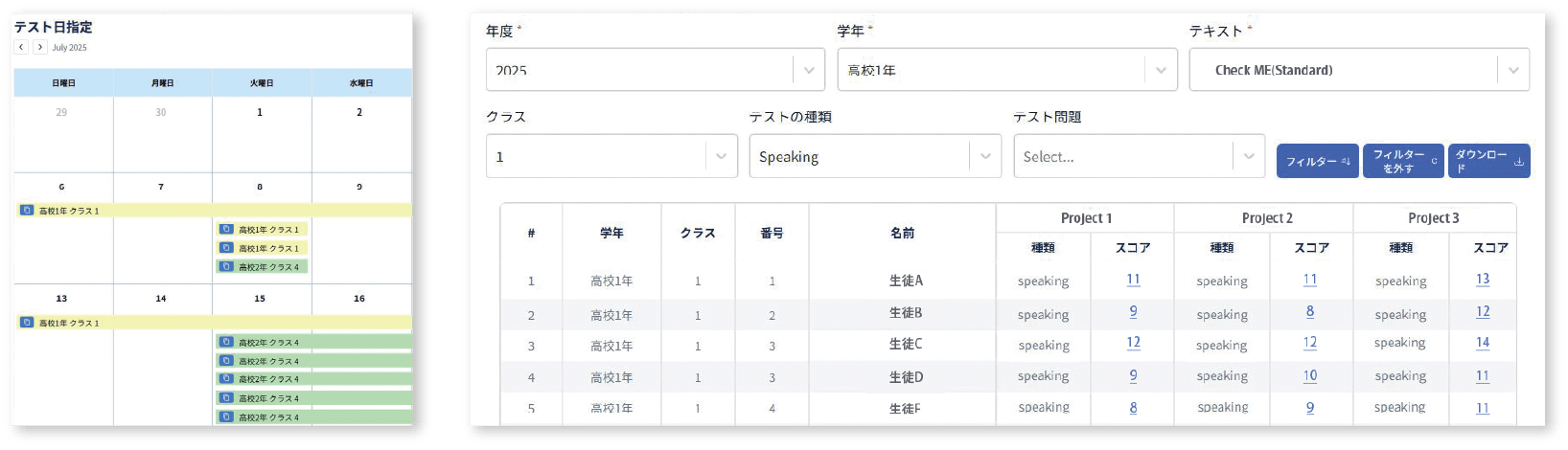Screen dimensions: 1568x450
Task: Go to previous month in calendar
Action: (x=21, y=47)
